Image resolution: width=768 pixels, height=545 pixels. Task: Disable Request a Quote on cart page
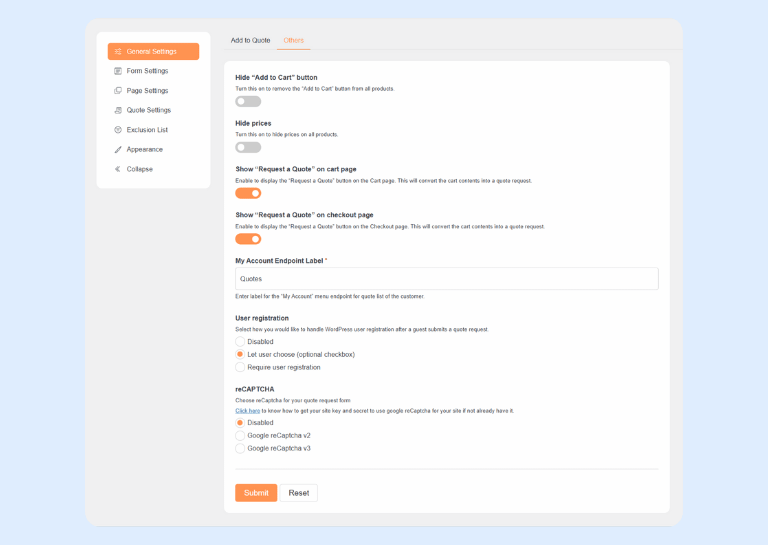pos(248,193)
